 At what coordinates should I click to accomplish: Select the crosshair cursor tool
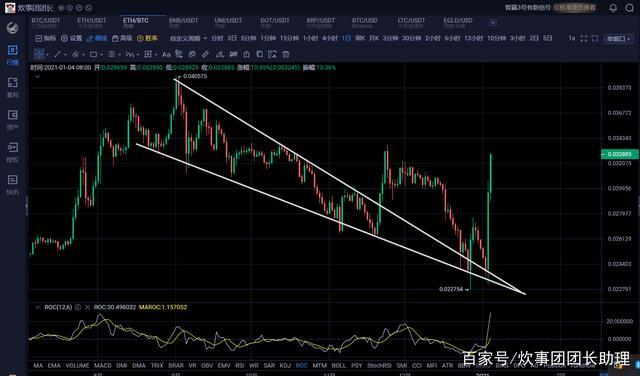pos(39,54)
